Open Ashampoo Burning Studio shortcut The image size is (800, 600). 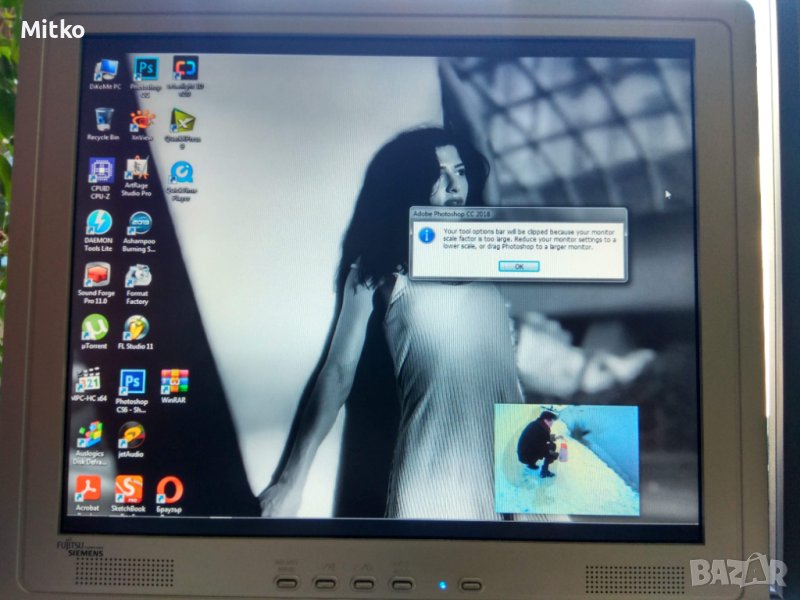pyautogui.click(x=137, y=224)
